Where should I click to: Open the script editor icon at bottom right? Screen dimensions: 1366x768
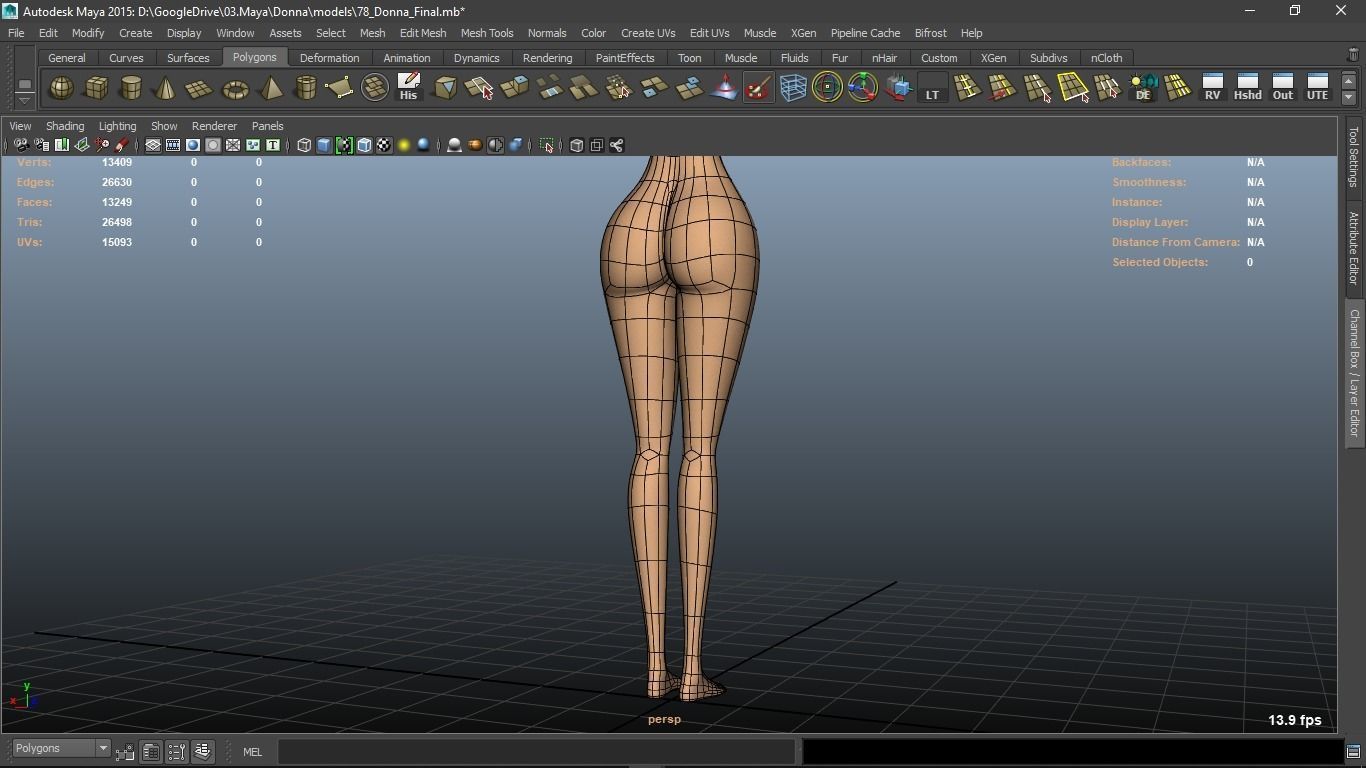click(1353, 752)
